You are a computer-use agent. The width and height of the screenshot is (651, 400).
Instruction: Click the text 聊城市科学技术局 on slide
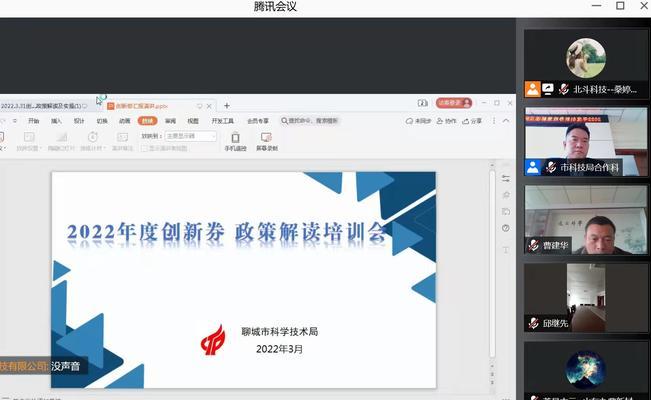pos(279,331)
